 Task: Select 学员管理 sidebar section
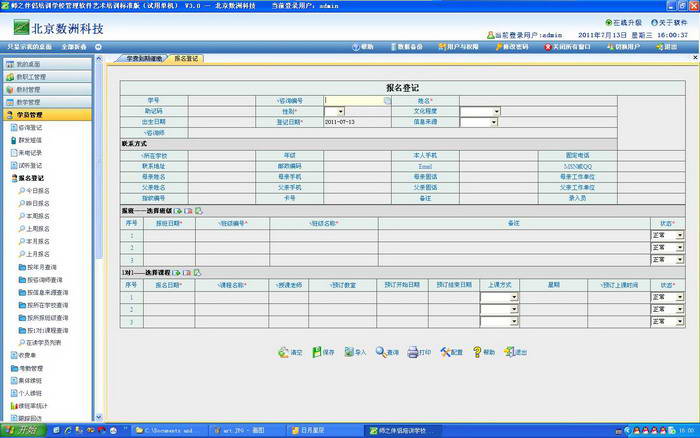[x=47, y=115]
